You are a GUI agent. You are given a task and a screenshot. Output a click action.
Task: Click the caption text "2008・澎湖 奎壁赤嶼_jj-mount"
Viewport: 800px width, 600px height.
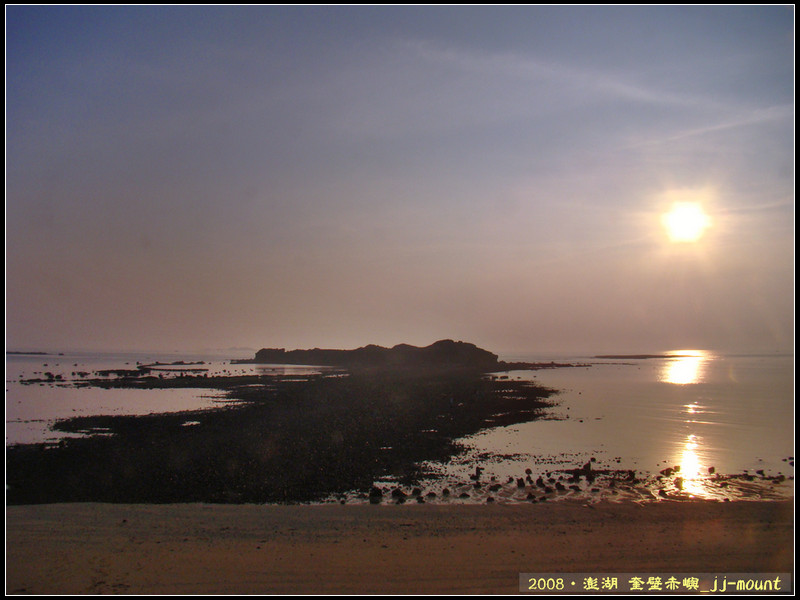click(x=654, y=583)
